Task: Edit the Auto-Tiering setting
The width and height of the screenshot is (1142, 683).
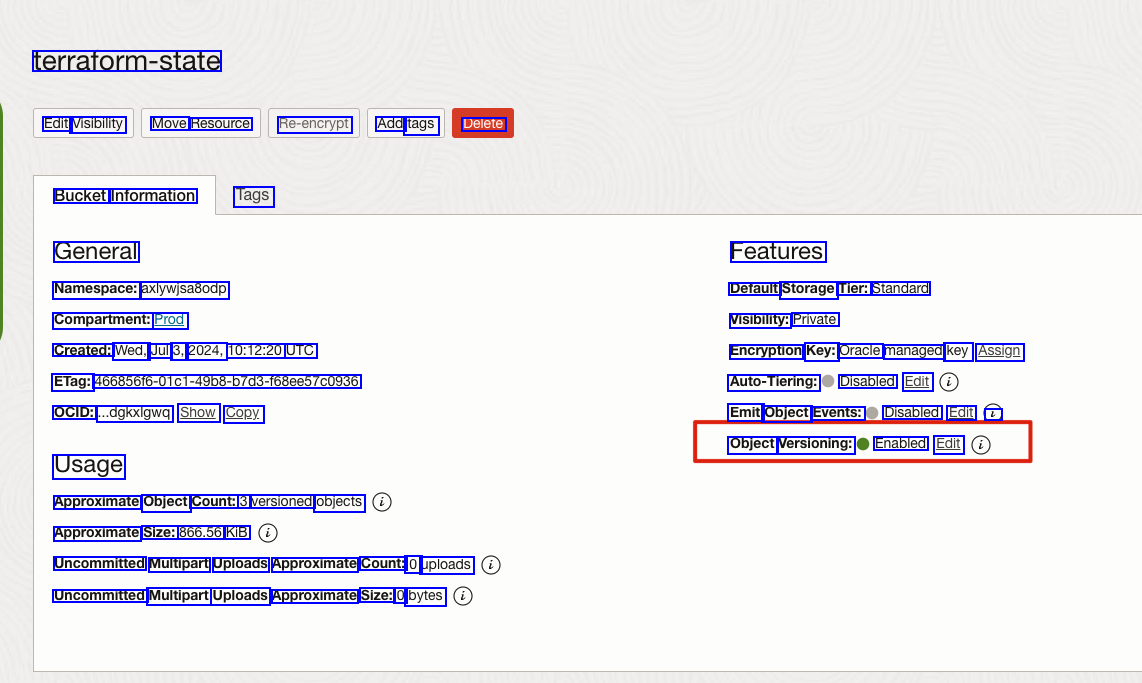Action: coord(917,382)
